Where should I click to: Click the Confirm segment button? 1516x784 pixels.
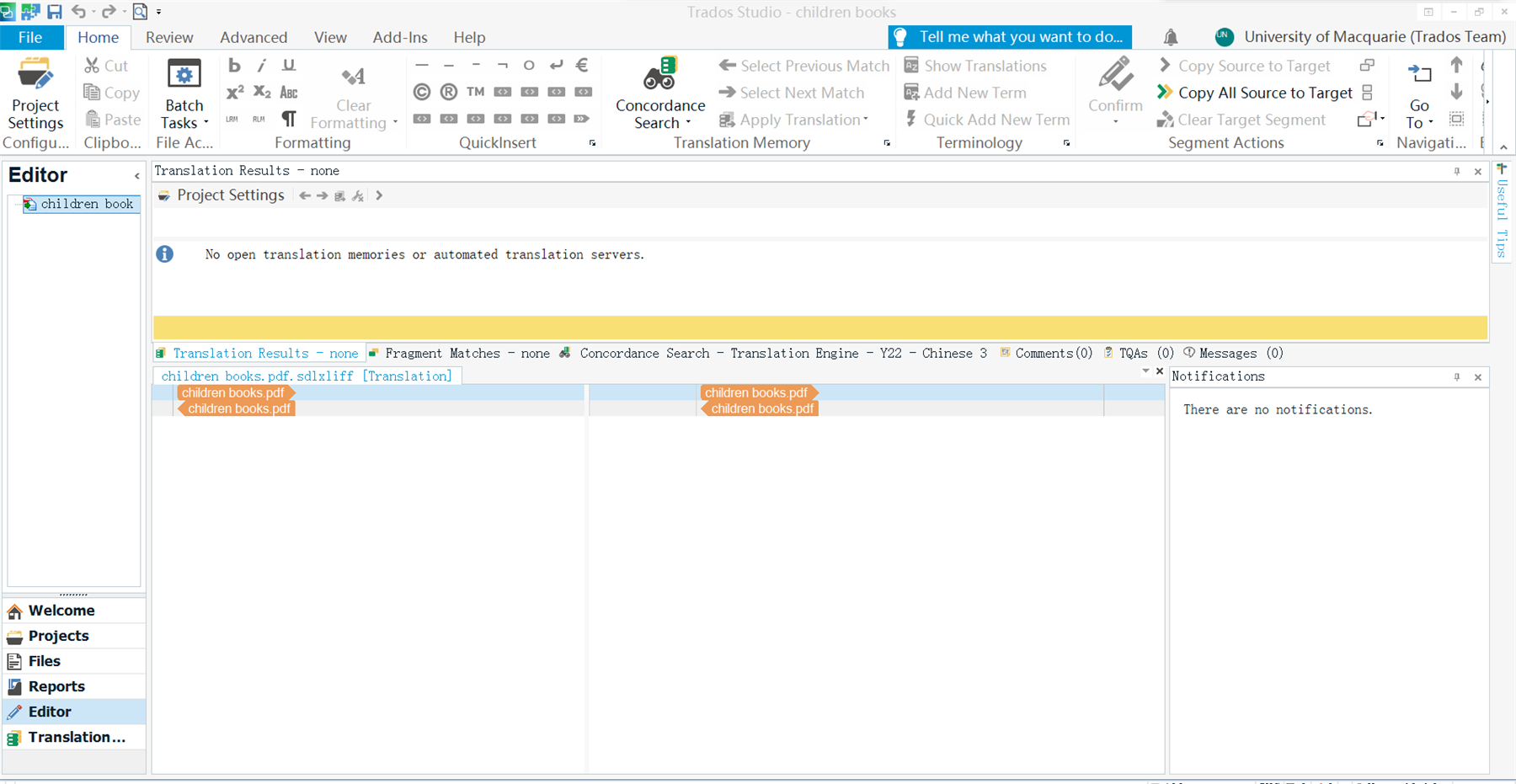pyautogui.click(x=1115, y=92)
